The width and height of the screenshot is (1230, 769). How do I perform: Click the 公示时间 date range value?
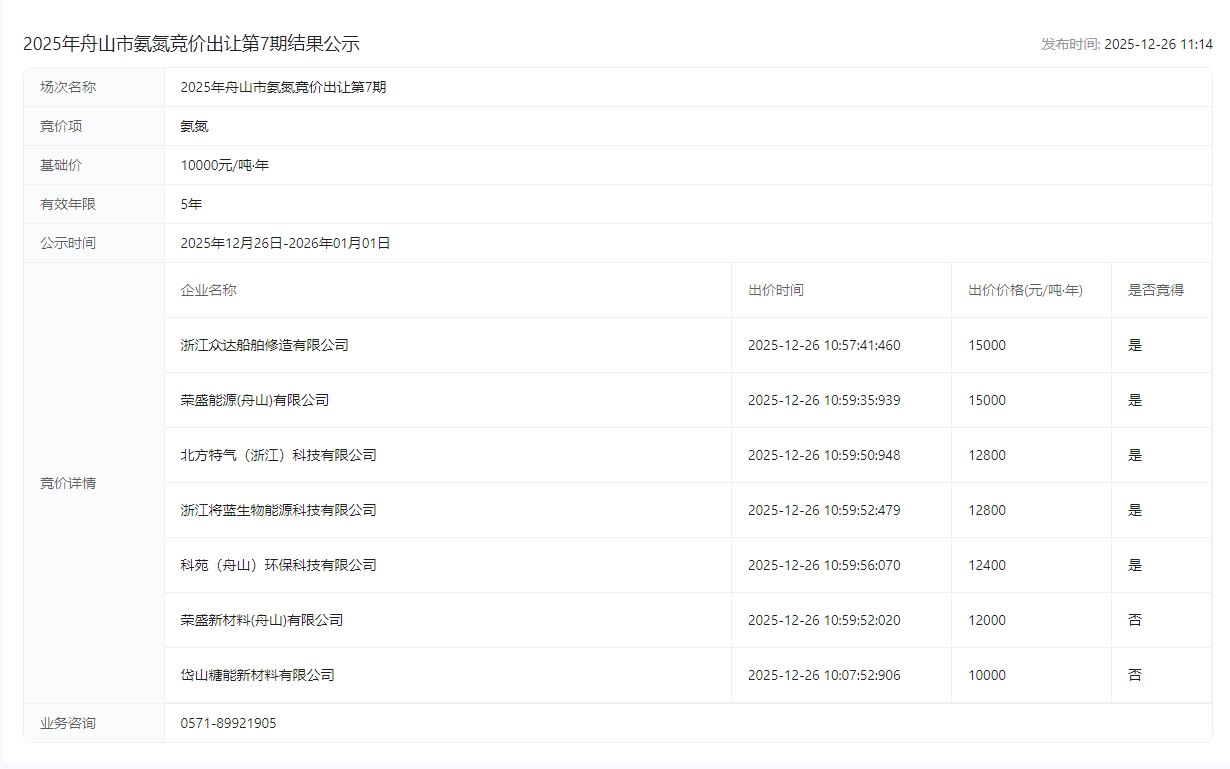pos(285,243)
